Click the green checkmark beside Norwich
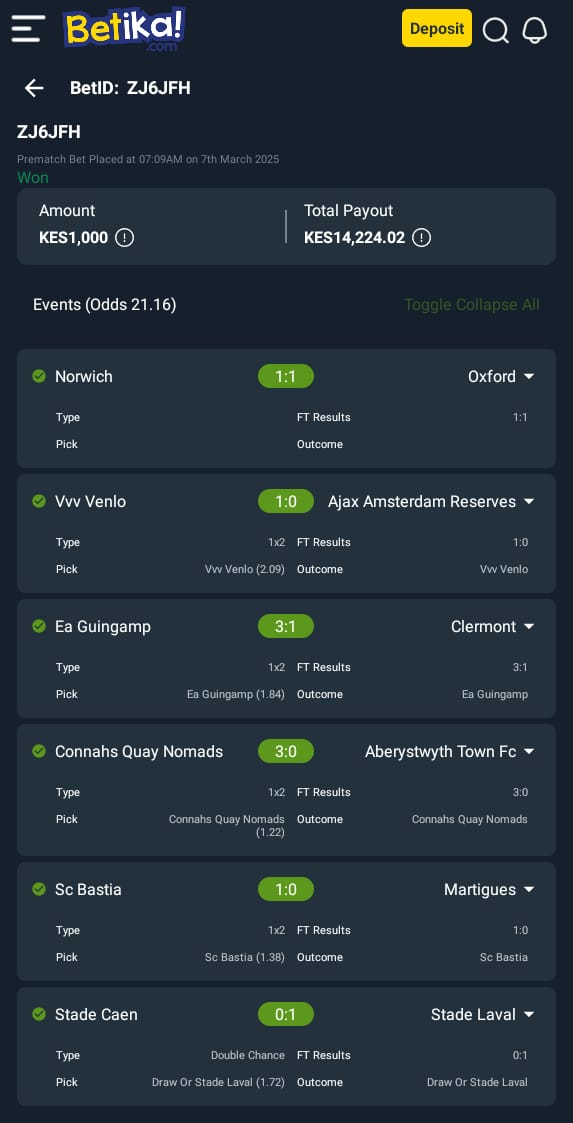Screen dimensions: 573x1123 point(39,376)
